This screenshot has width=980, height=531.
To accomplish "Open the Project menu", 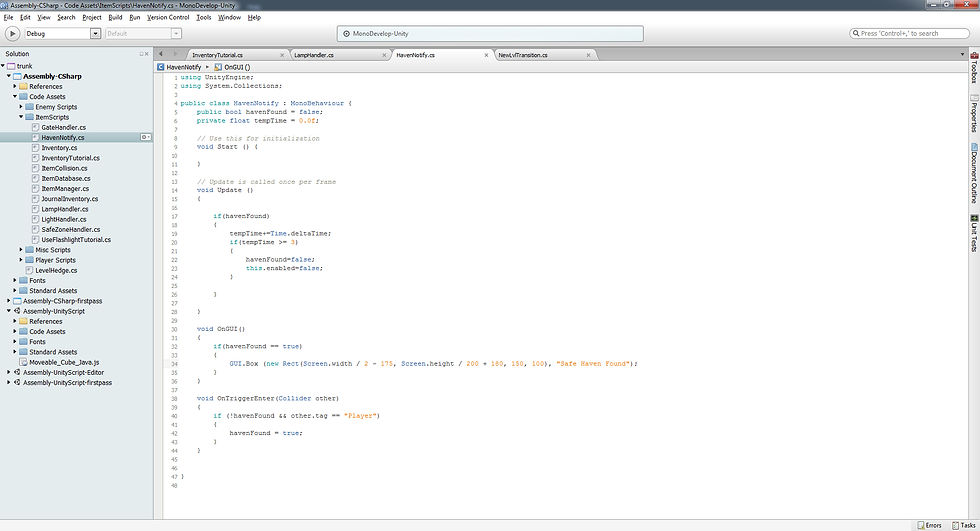I will pos(92,17).
